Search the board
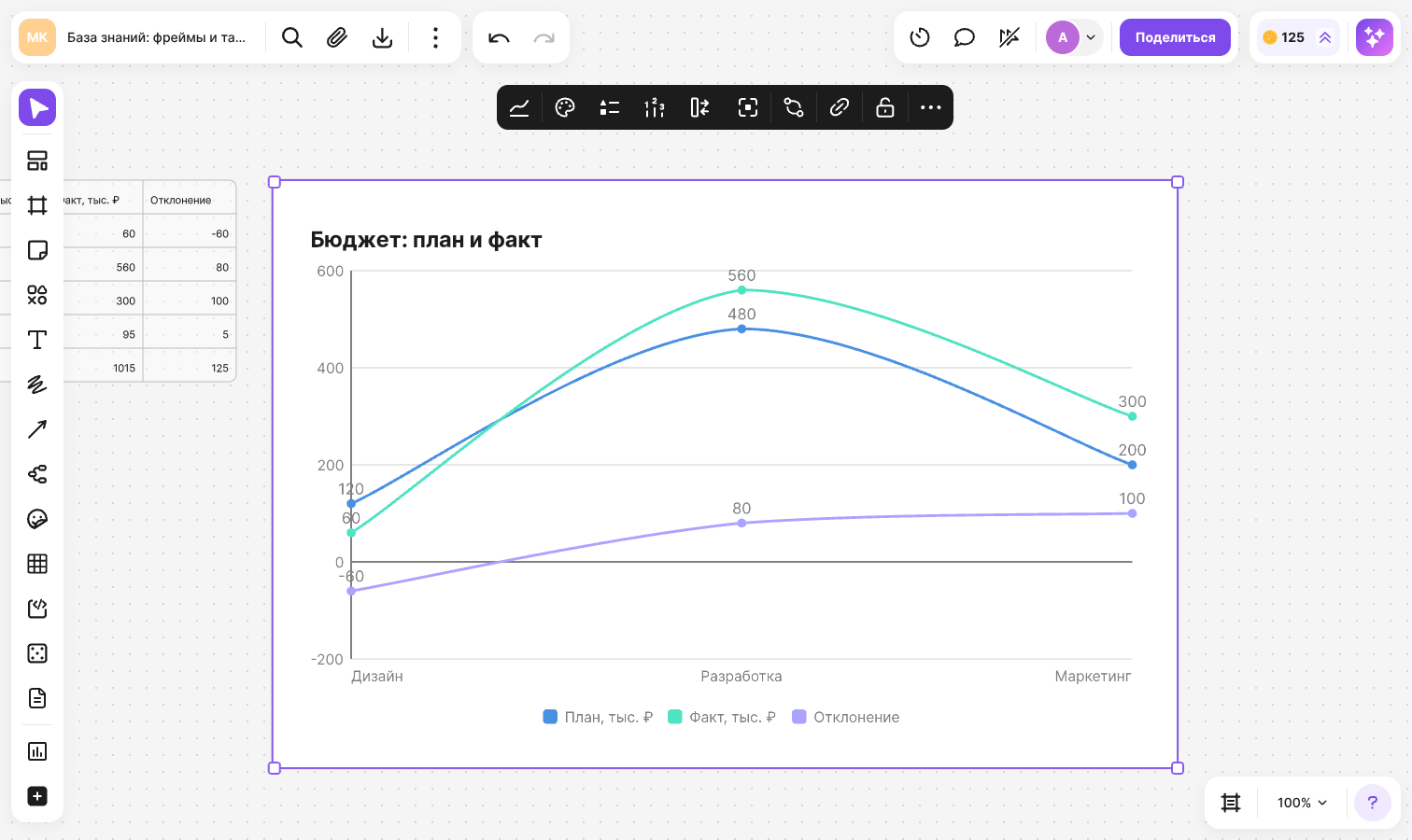The image size is (1412, 840). point(292,37)
